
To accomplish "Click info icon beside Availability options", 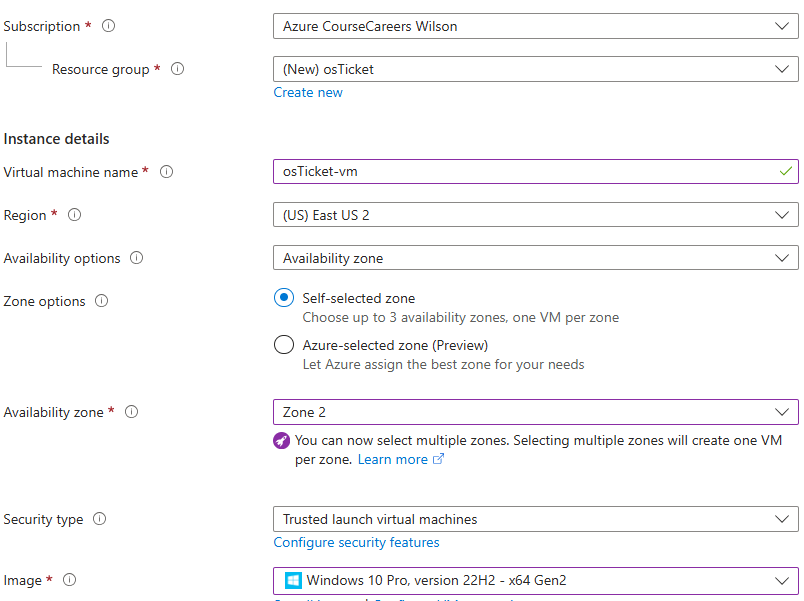I will click(136, 258).
